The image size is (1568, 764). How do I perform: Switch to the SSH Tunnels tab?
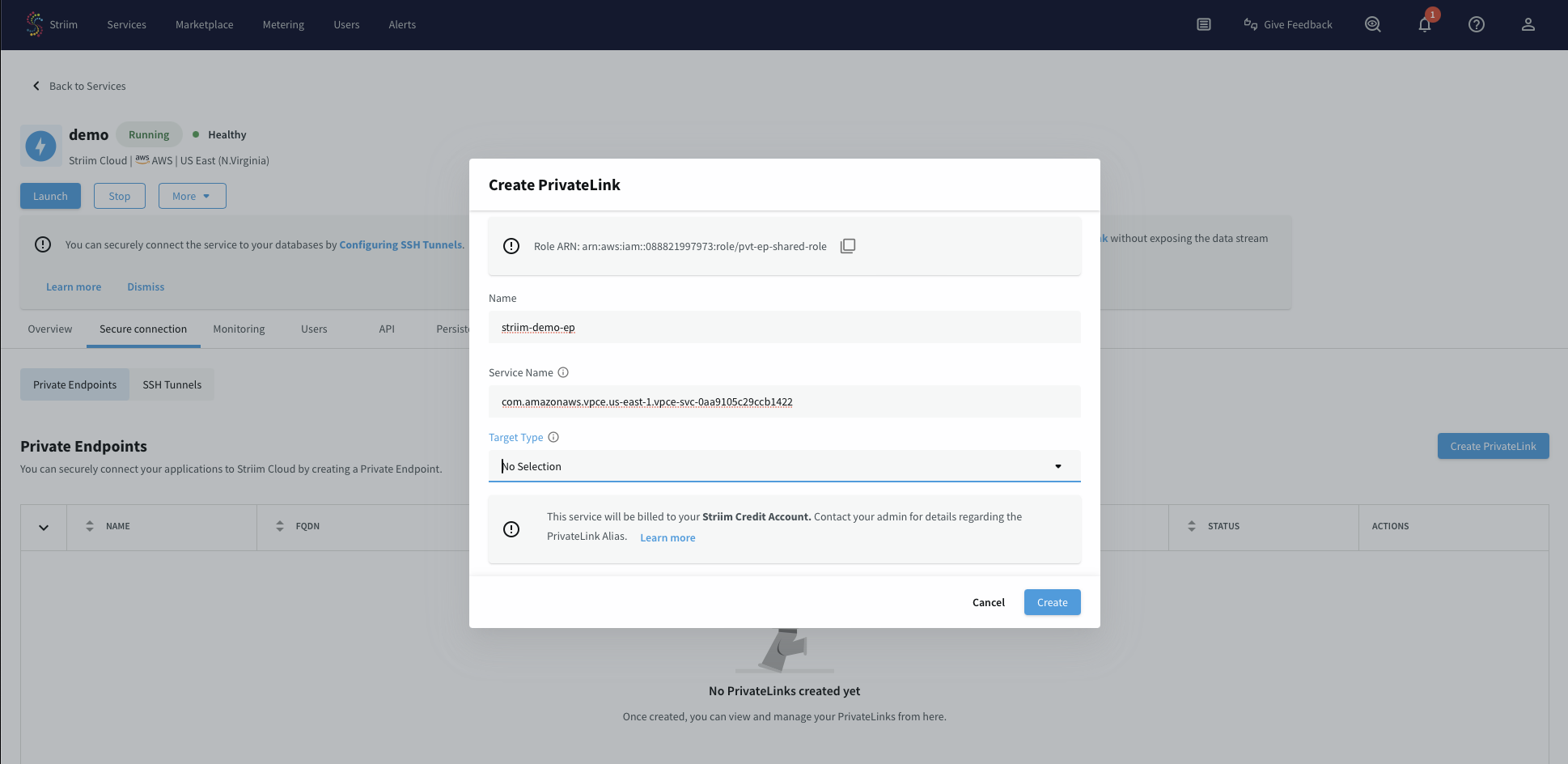click(172, 384)
